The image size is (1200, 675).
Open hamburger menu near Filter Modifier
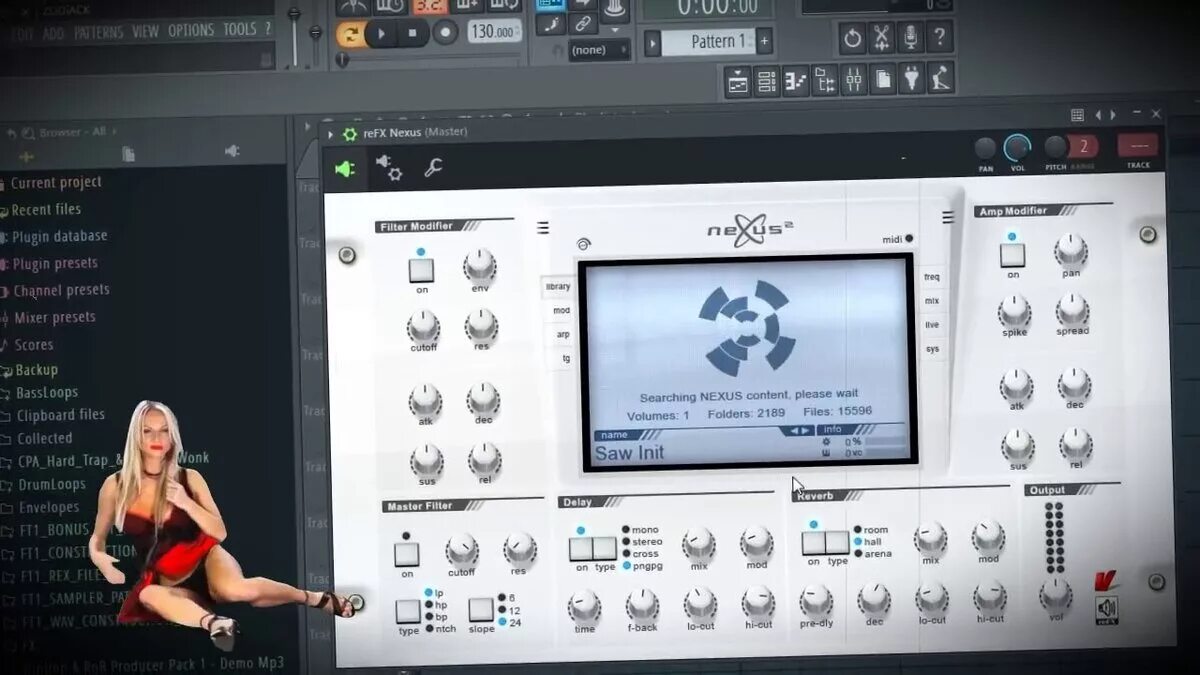(543, 228)
